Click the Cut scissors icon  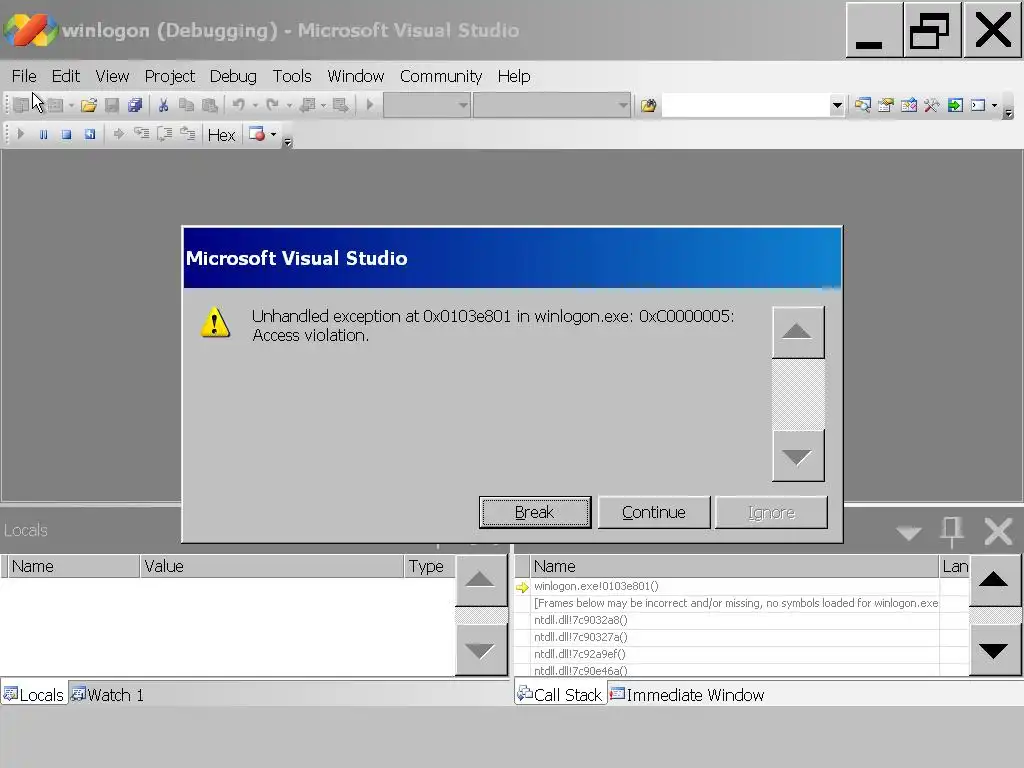click(x=163, y=105)
